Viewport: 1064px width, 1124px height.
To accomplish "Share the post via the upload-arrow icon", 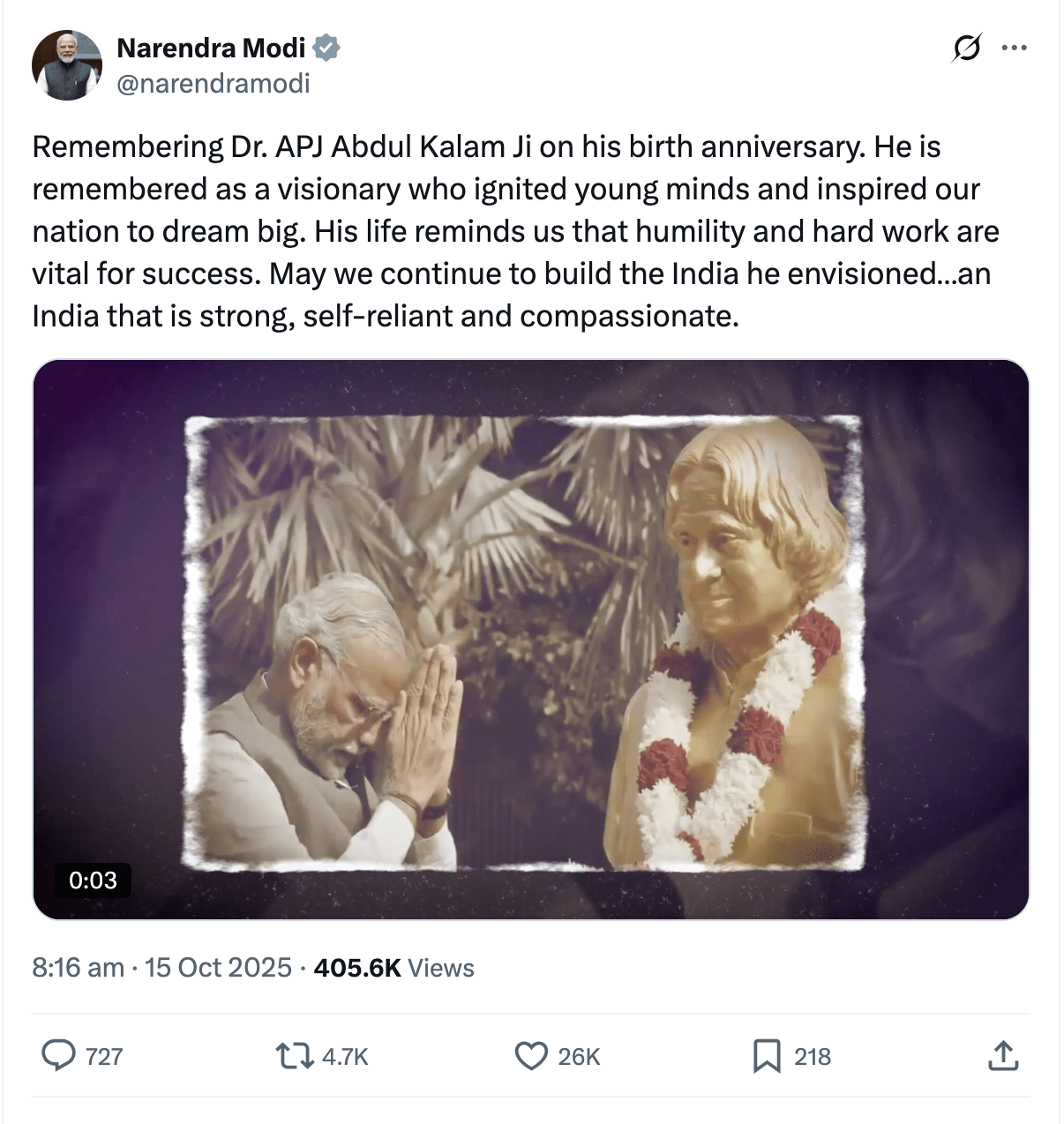I will click(1002, 1055).
